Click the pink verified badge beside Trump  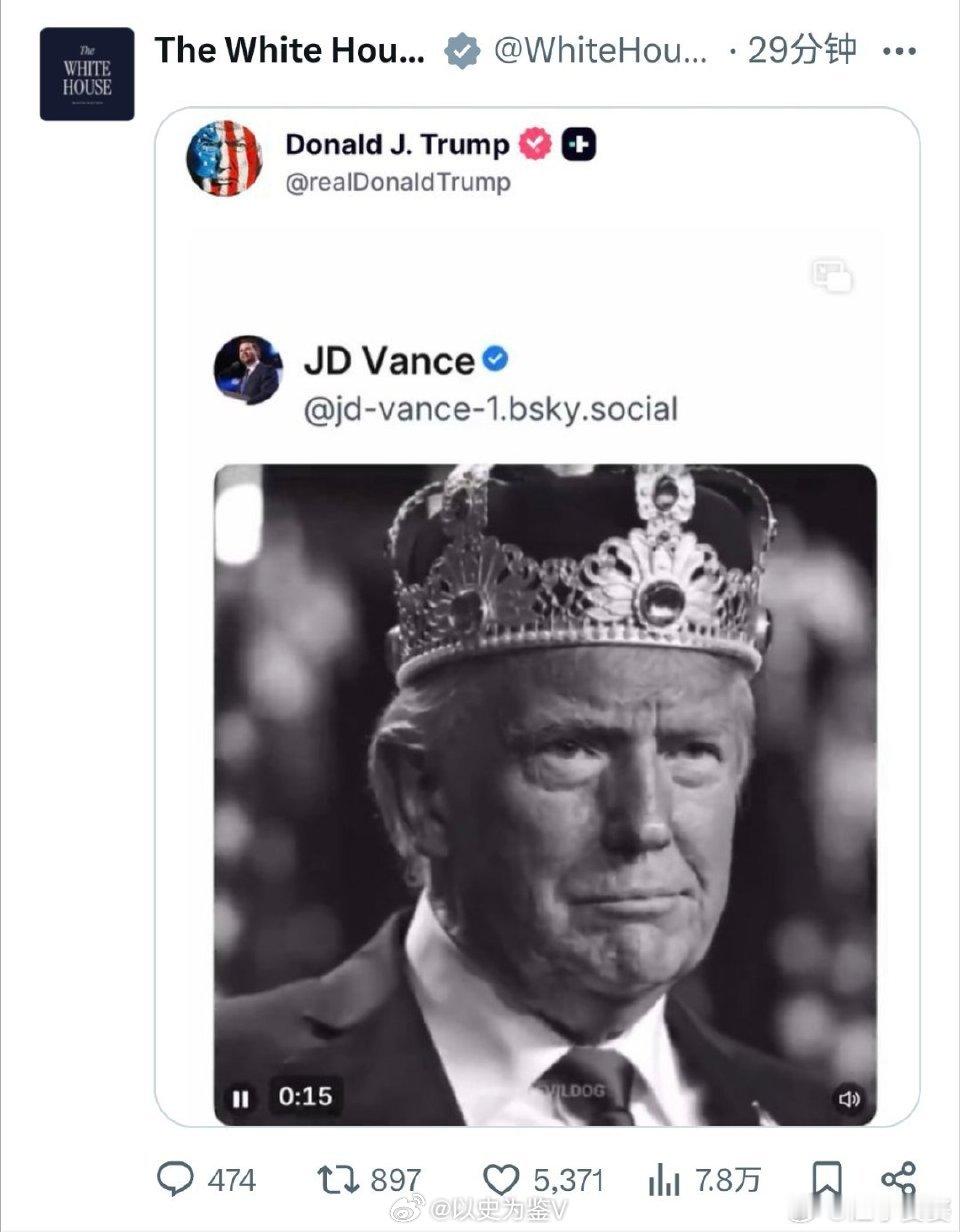click(x=535, y=145)
